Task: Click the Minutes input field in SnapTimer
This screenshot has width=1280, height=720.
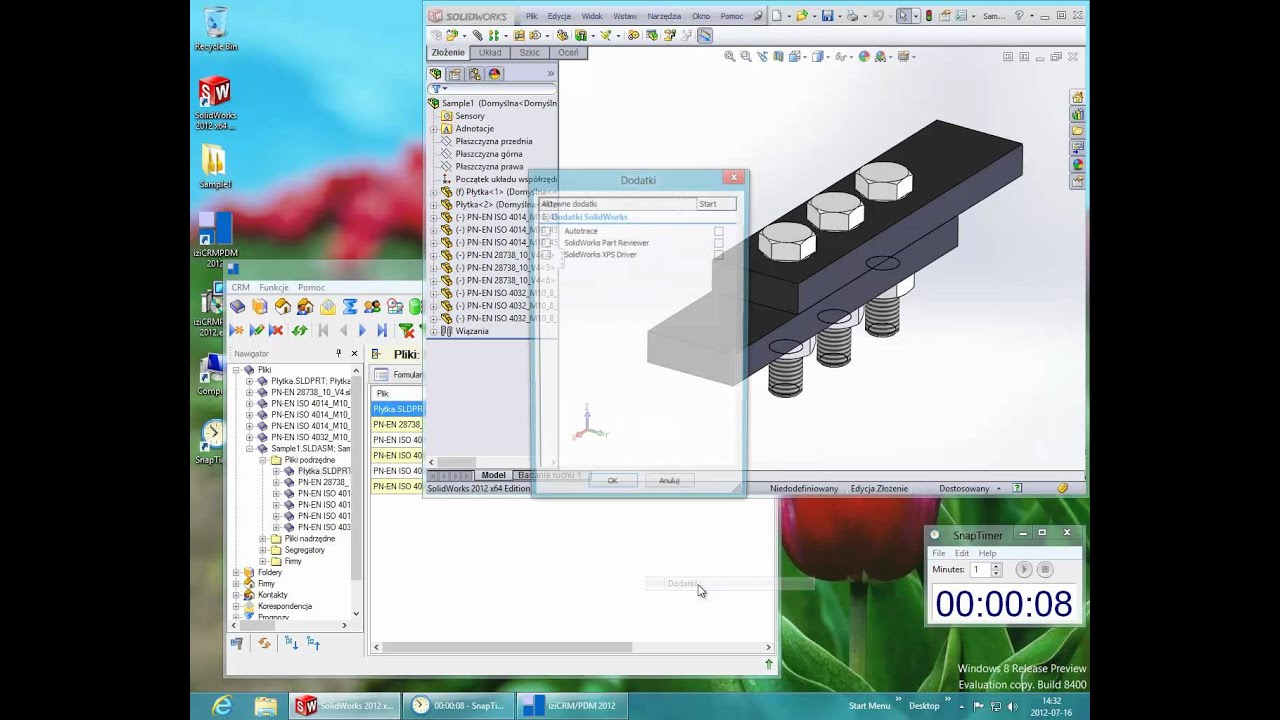Action: pos(980,570)
